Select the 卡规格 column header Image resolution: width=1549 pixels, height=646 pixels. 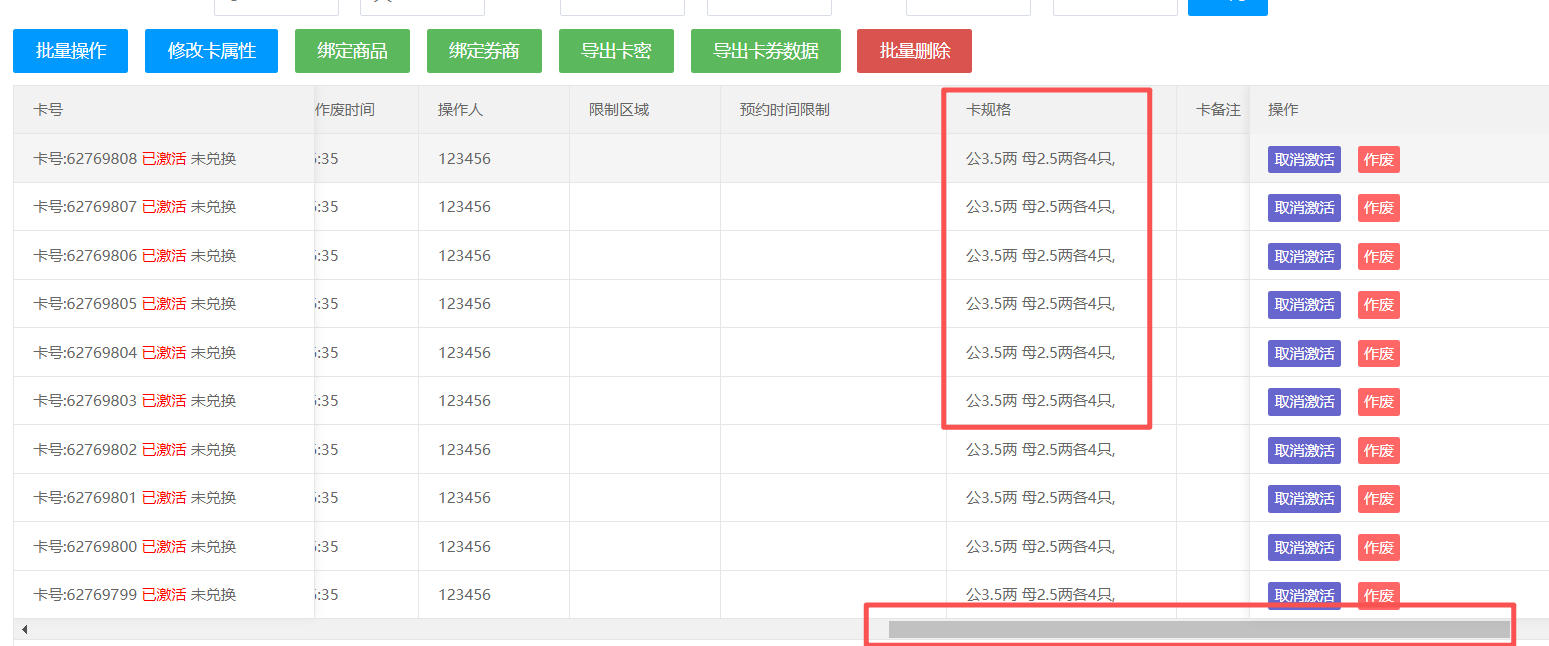tap(988, 110)
